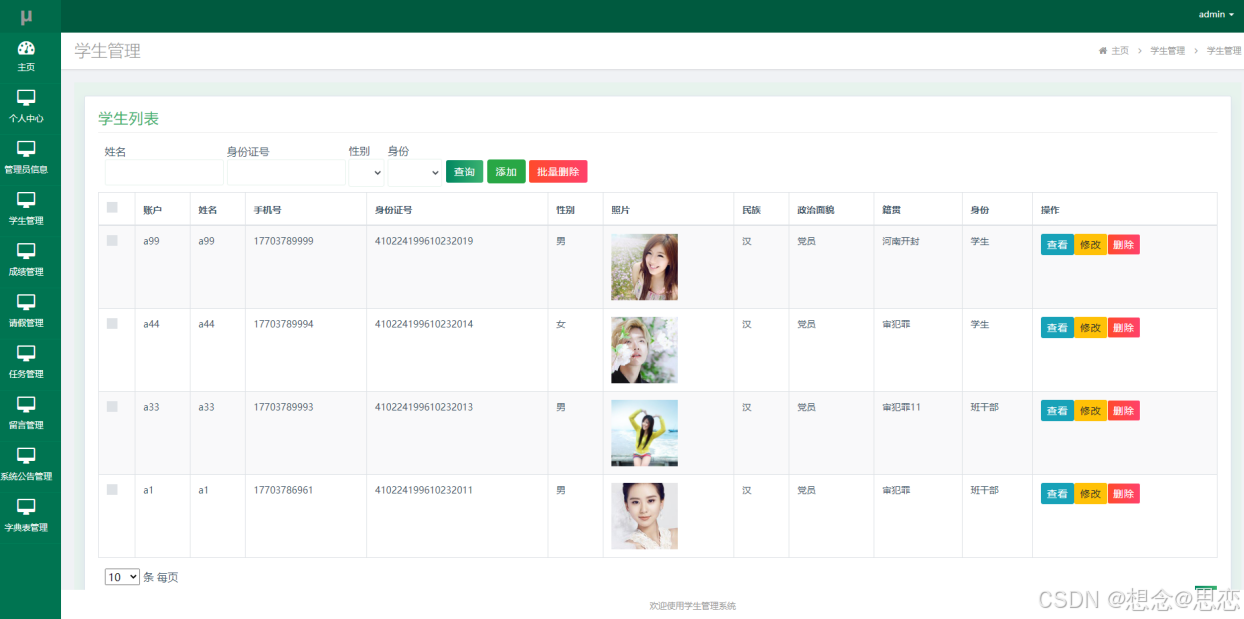Click 删除 for student a99

point(1123,245)
